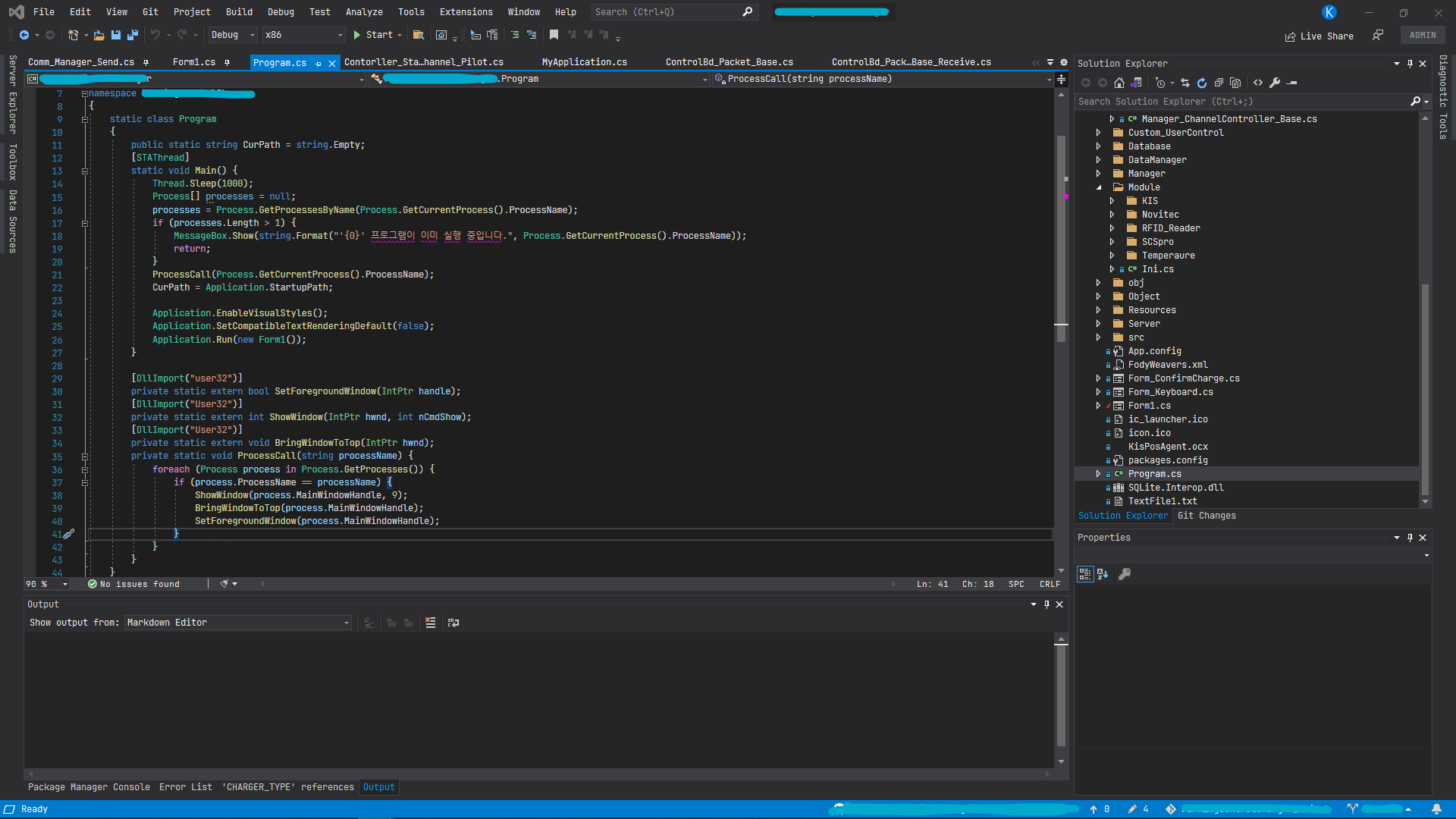Click the Open File folder icon
This screenshot has height=819, width=1456.
click(99, 35)
